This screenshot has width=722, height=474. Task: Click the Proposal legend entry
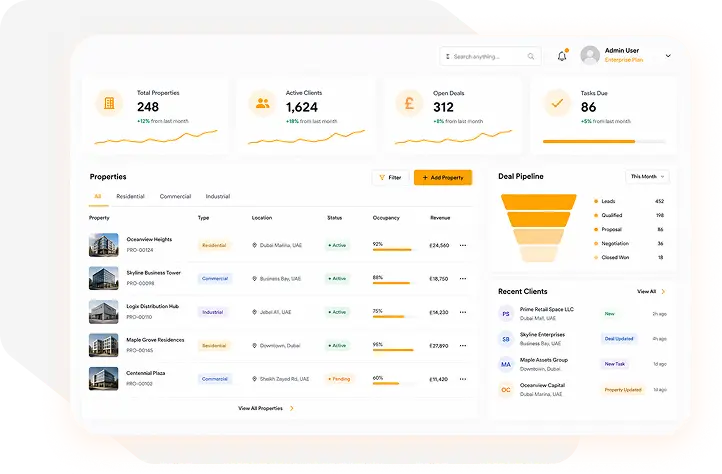click(629, 229)
